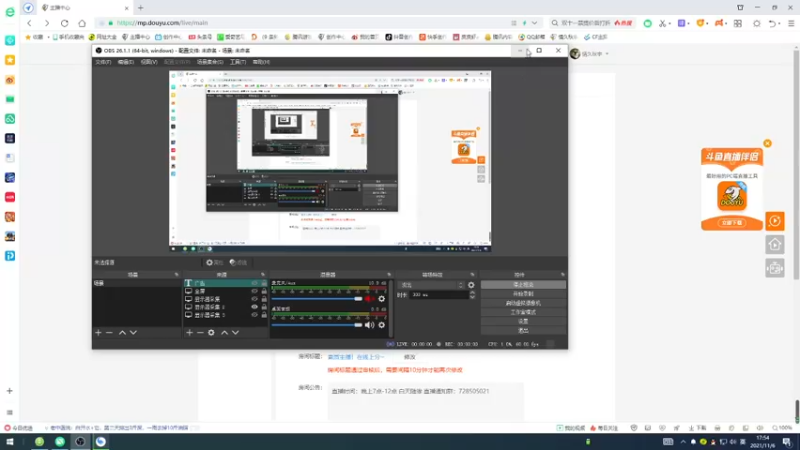Open the scene transition properties gear
The image size is (800, 450).
[471, 285]
